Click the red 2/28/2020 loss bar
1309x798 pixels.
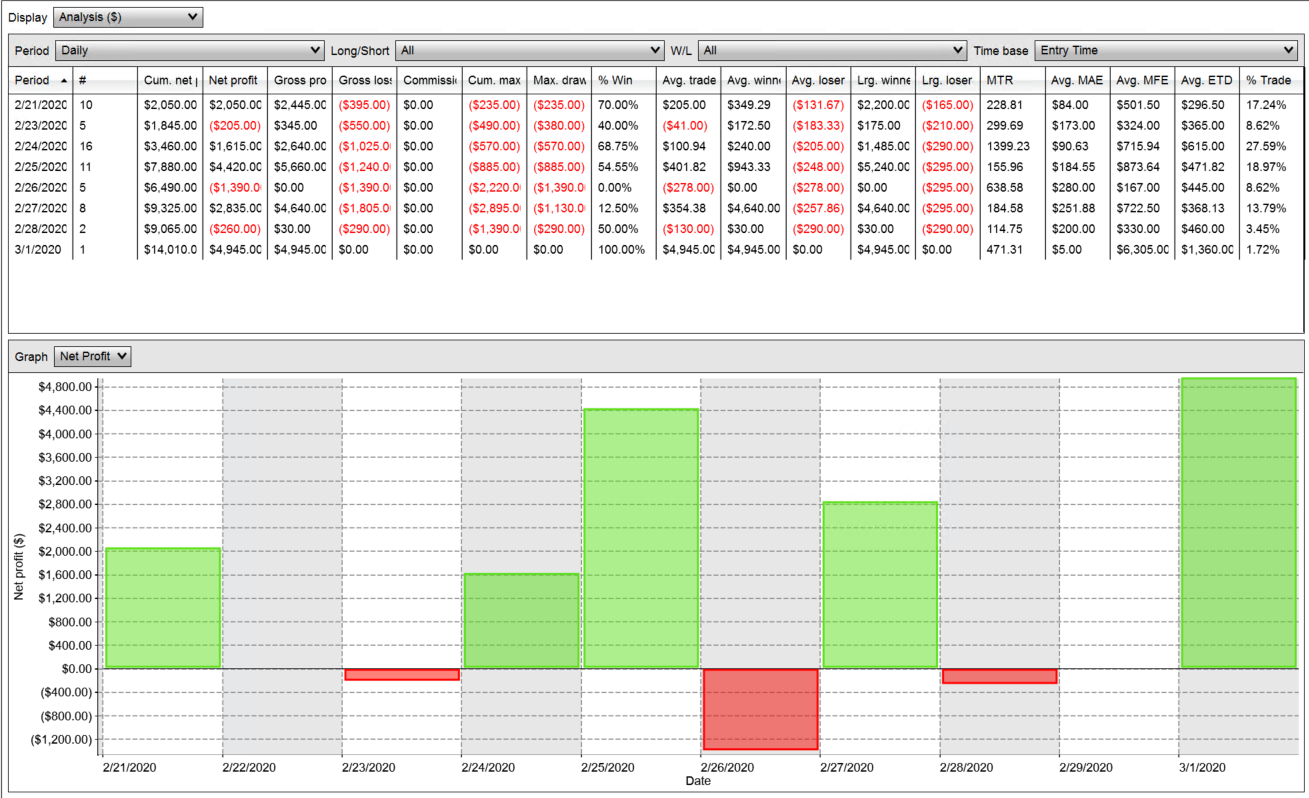1000,676
